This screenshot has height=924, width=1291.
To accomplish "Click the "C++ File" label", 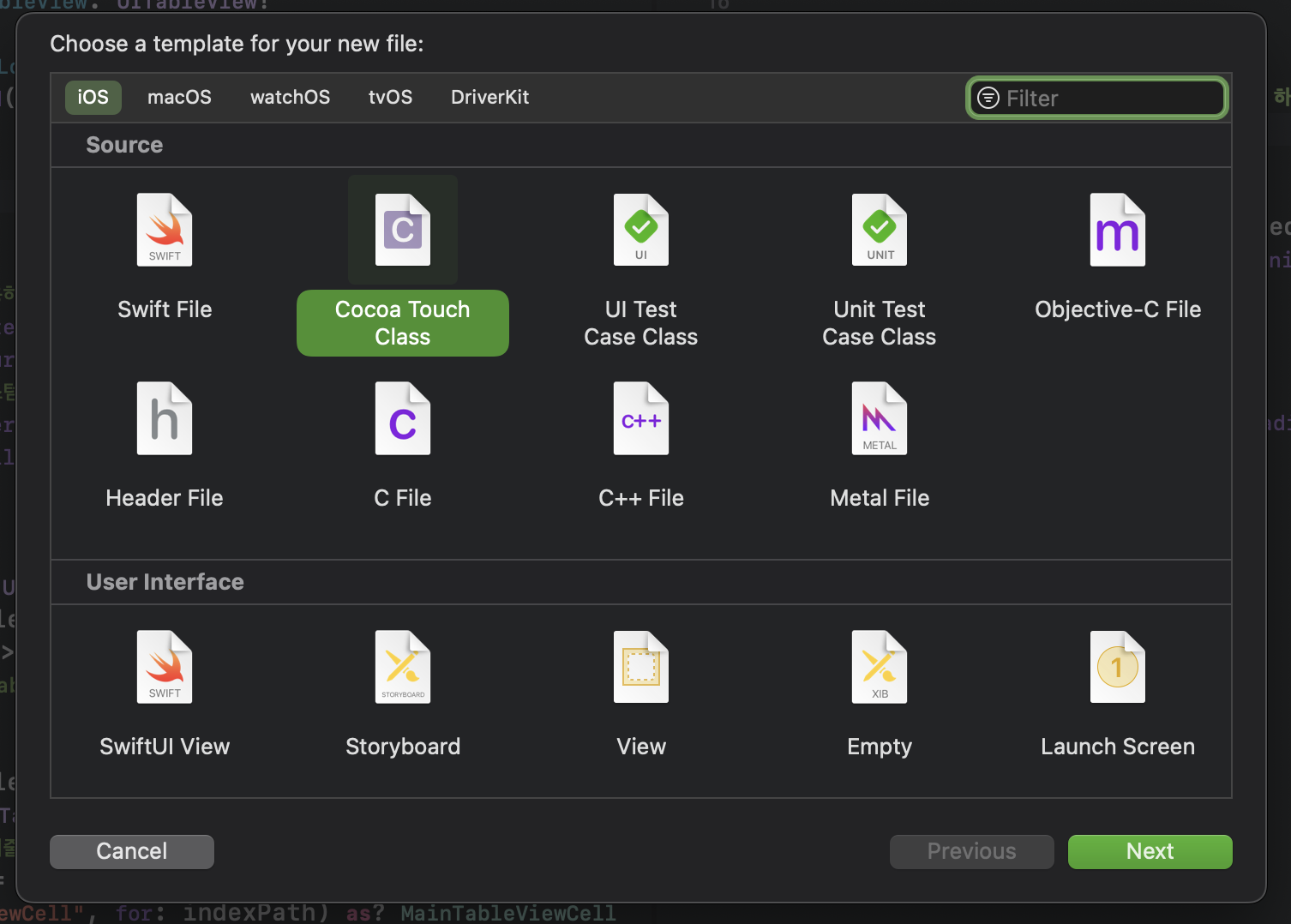I will [641, 498].
